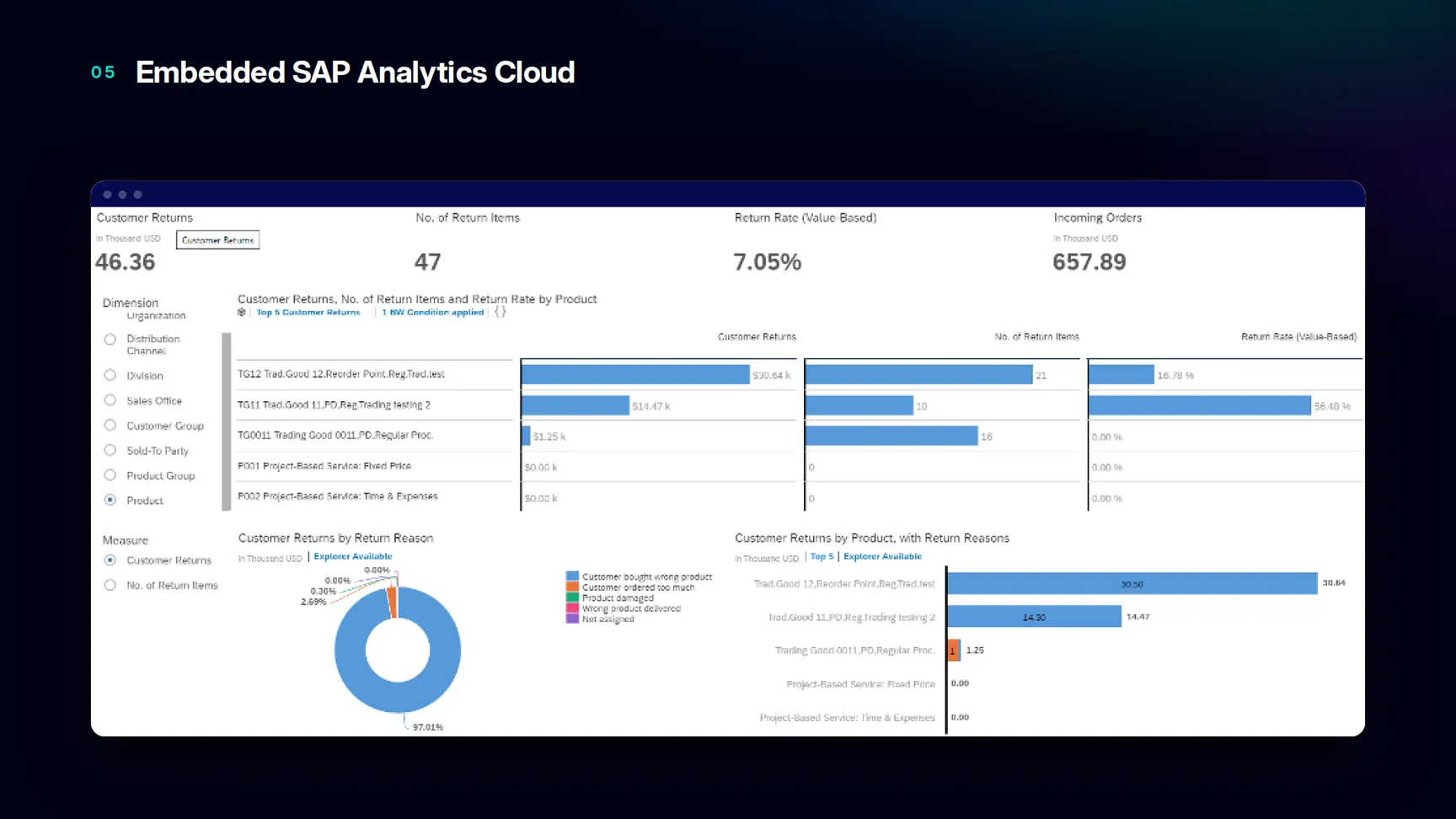Viewport: 1456px width, 819px height.
Task: Open the Top 5 Customer Returns link
Action: (x=308, y=312)
